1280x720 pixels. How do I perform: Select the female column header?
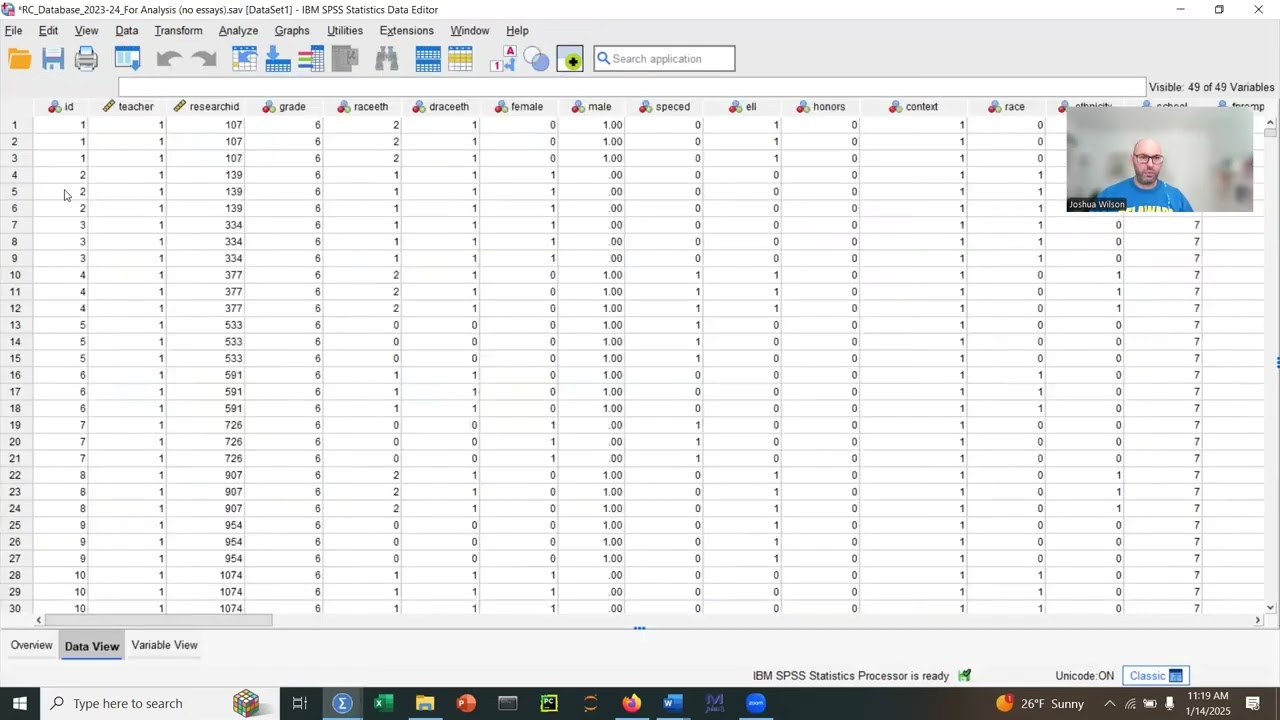click(519, 106)
